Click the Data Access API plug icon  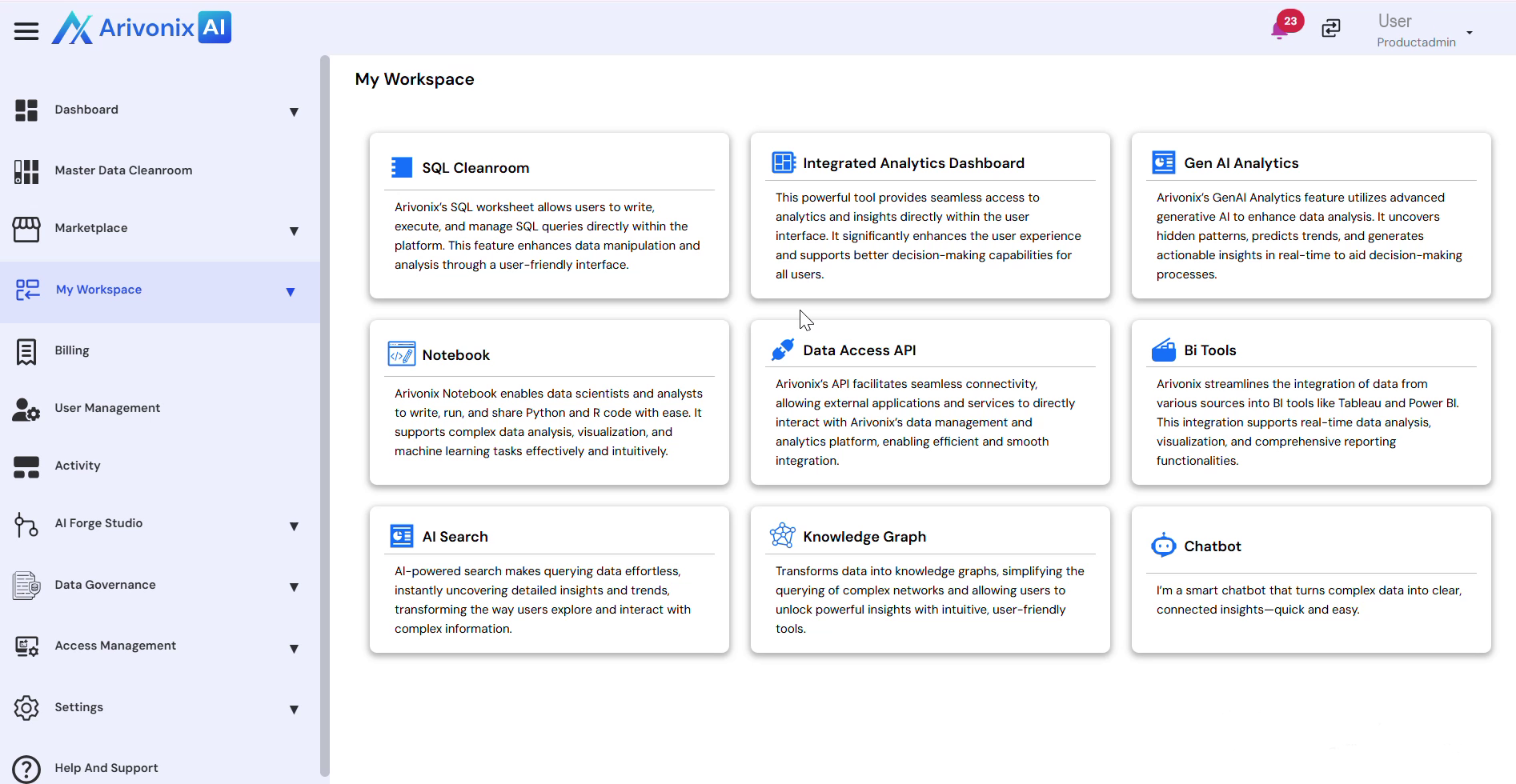[x=782, y=350]
